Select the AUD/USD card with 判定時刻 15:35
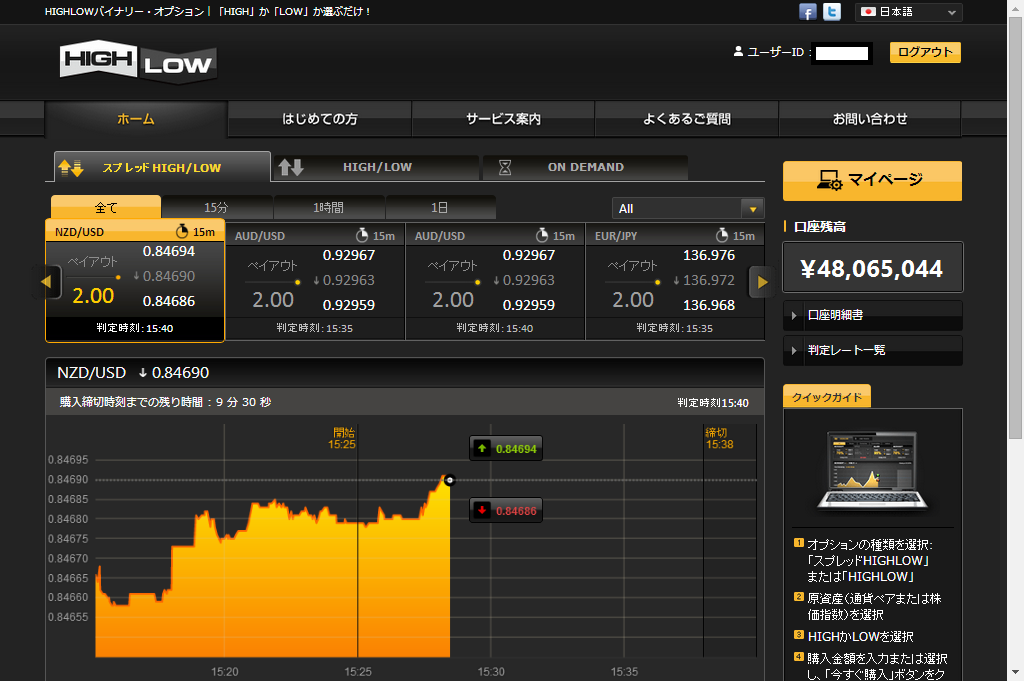The width and height of the screenshot is (1024, 681). 315,281
